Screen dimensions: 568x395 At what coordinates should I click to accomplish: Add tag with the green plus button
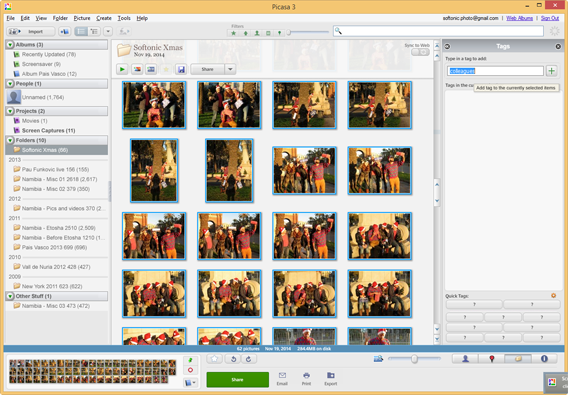coord(552,71)
